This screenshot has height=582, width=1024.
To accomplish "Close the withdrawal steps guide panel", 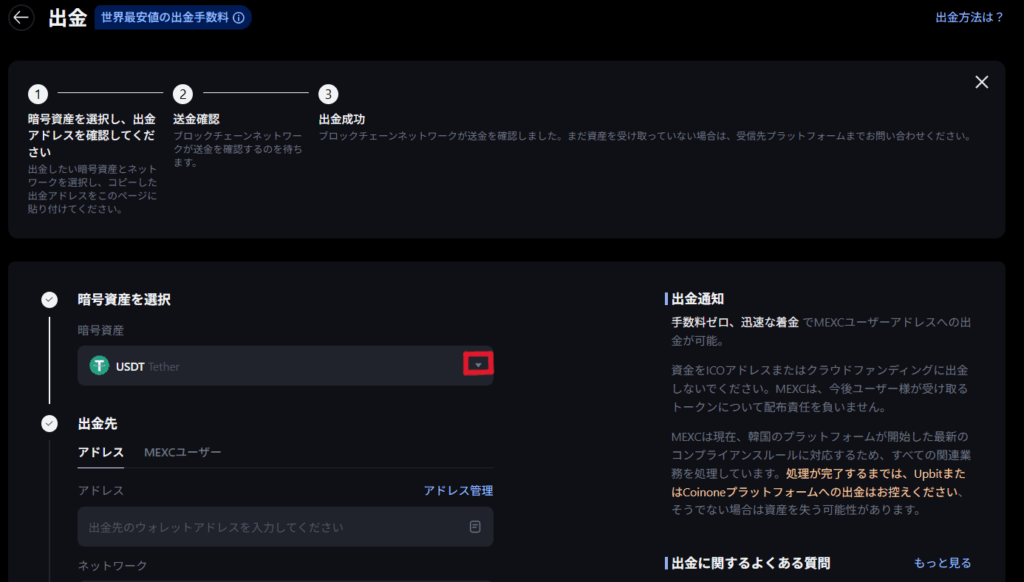I will [x=981, y=82].
